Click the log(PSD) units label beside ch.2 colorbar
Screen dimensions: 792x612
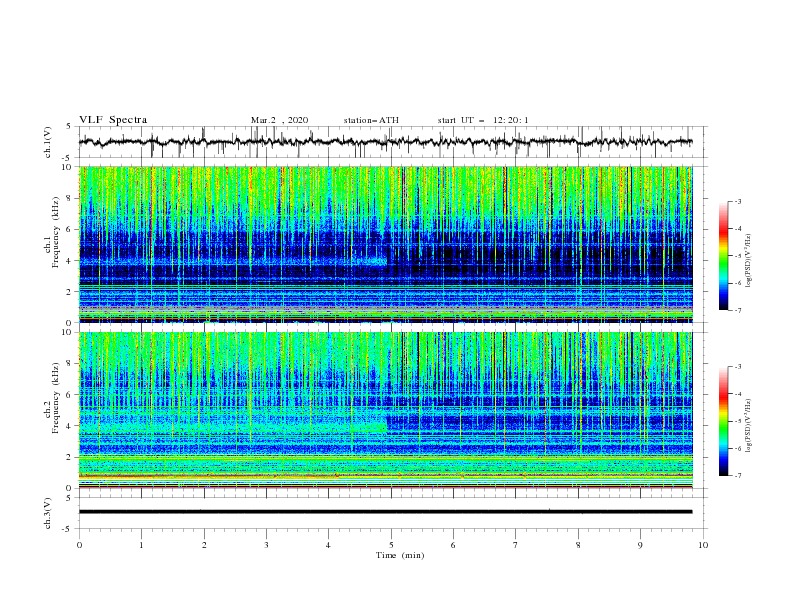click(748, 425)
